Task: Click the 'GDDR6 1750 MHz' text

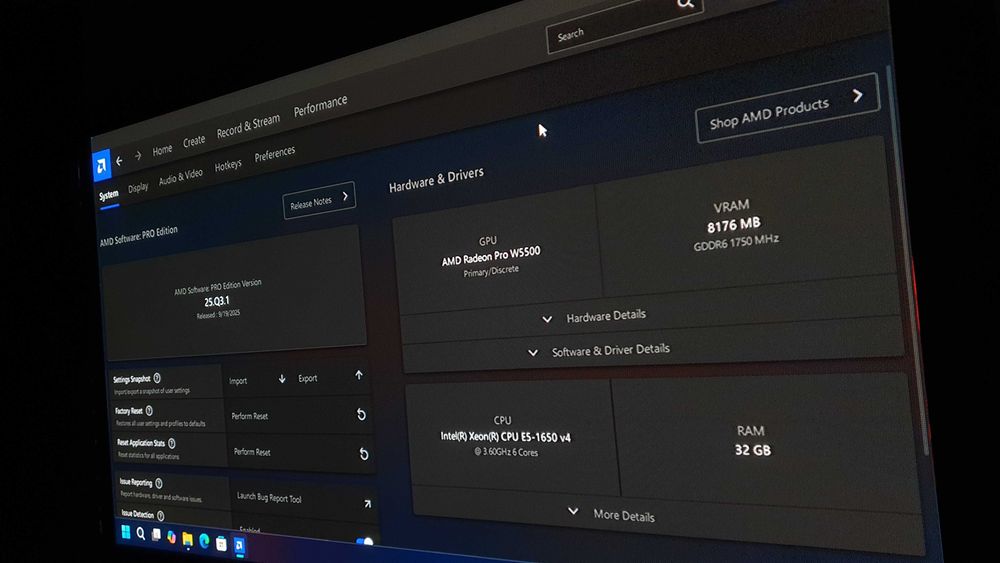Action: coord(736,242)
